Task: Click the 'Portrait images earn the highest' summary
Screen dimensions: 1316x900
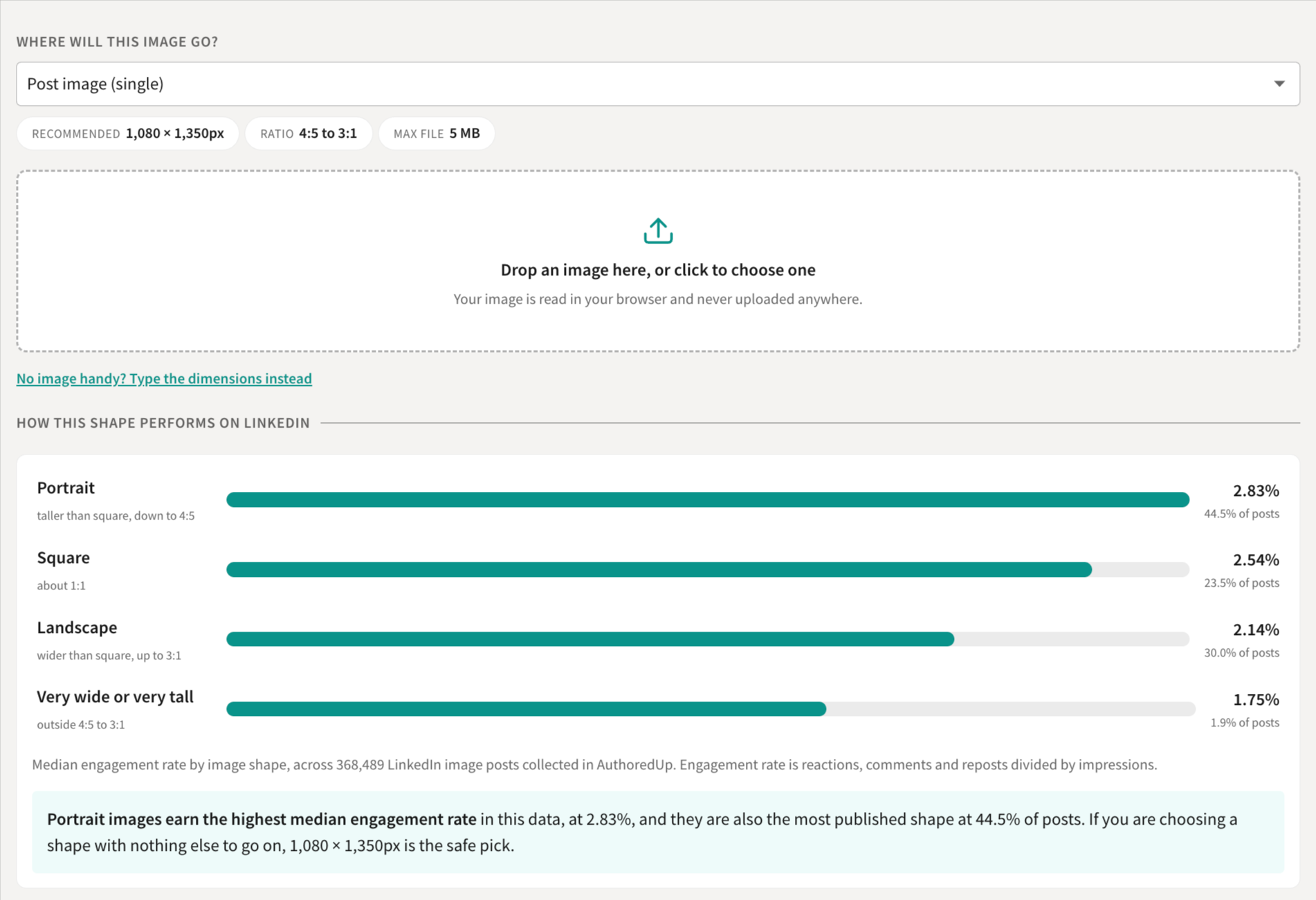Action: [x=657, y=832]
